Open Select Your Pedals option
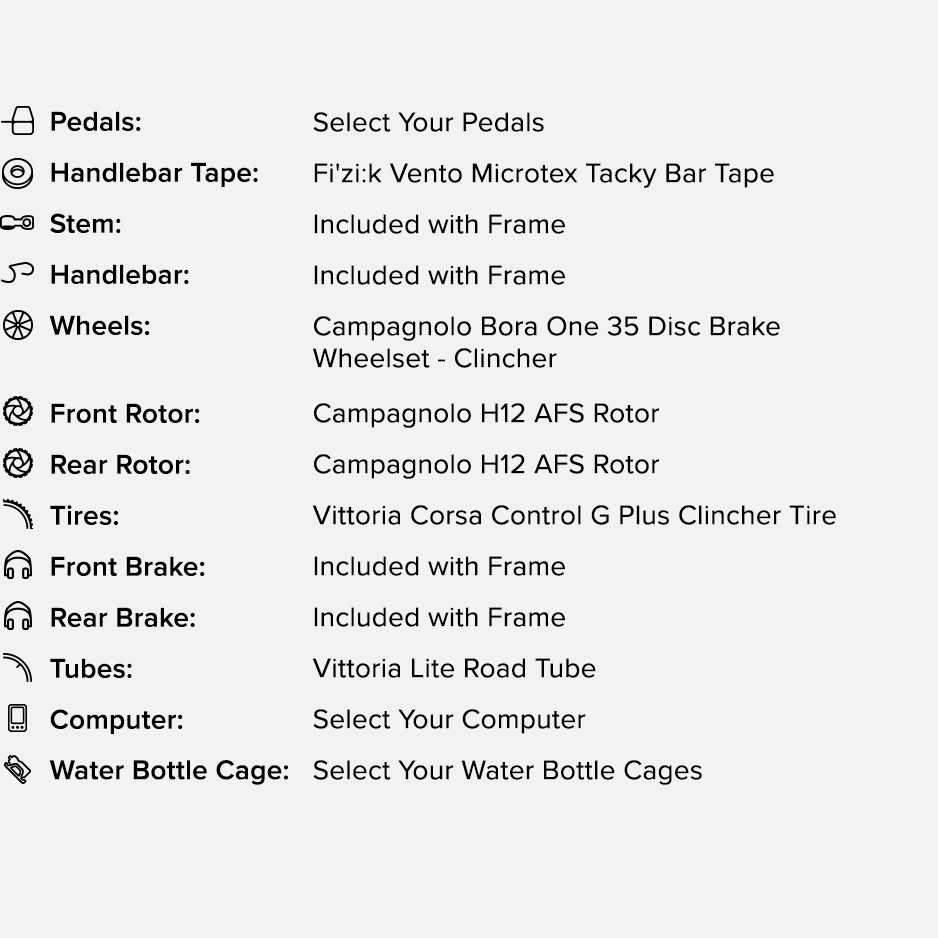 tap(428, 123)
